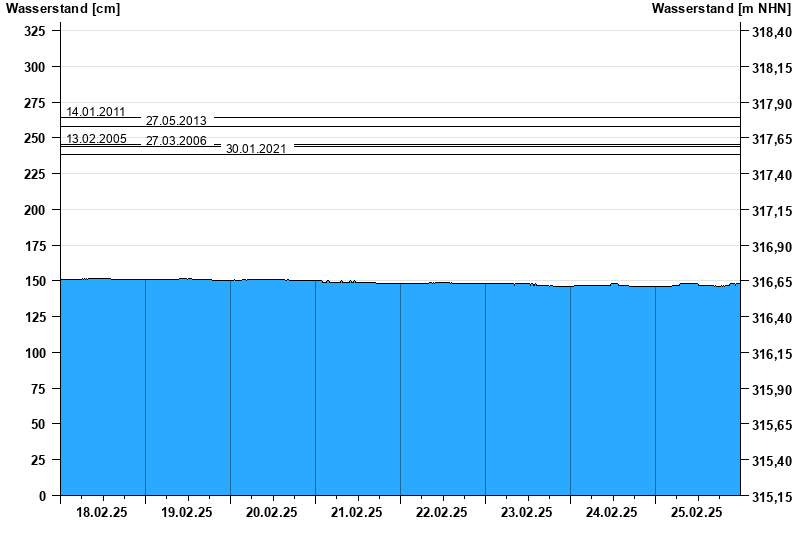
Task: Select the 27.03.2006 reference level label
Action: point(176,141)
